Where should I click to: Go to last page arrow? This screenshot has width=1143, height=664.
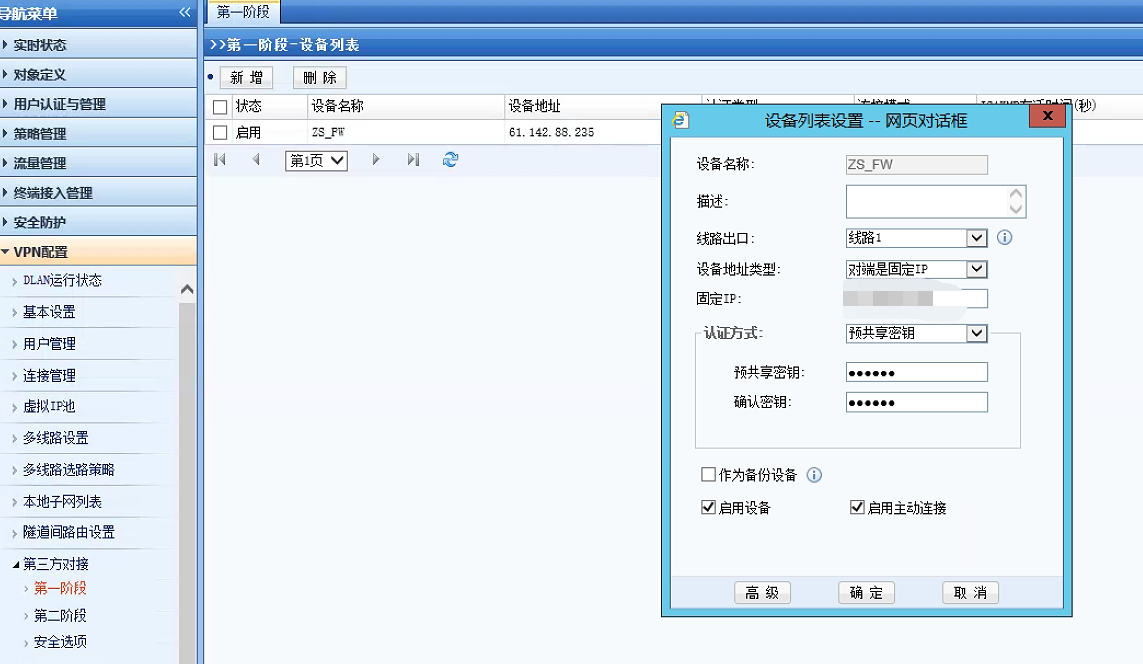click(x=413, y=160)
